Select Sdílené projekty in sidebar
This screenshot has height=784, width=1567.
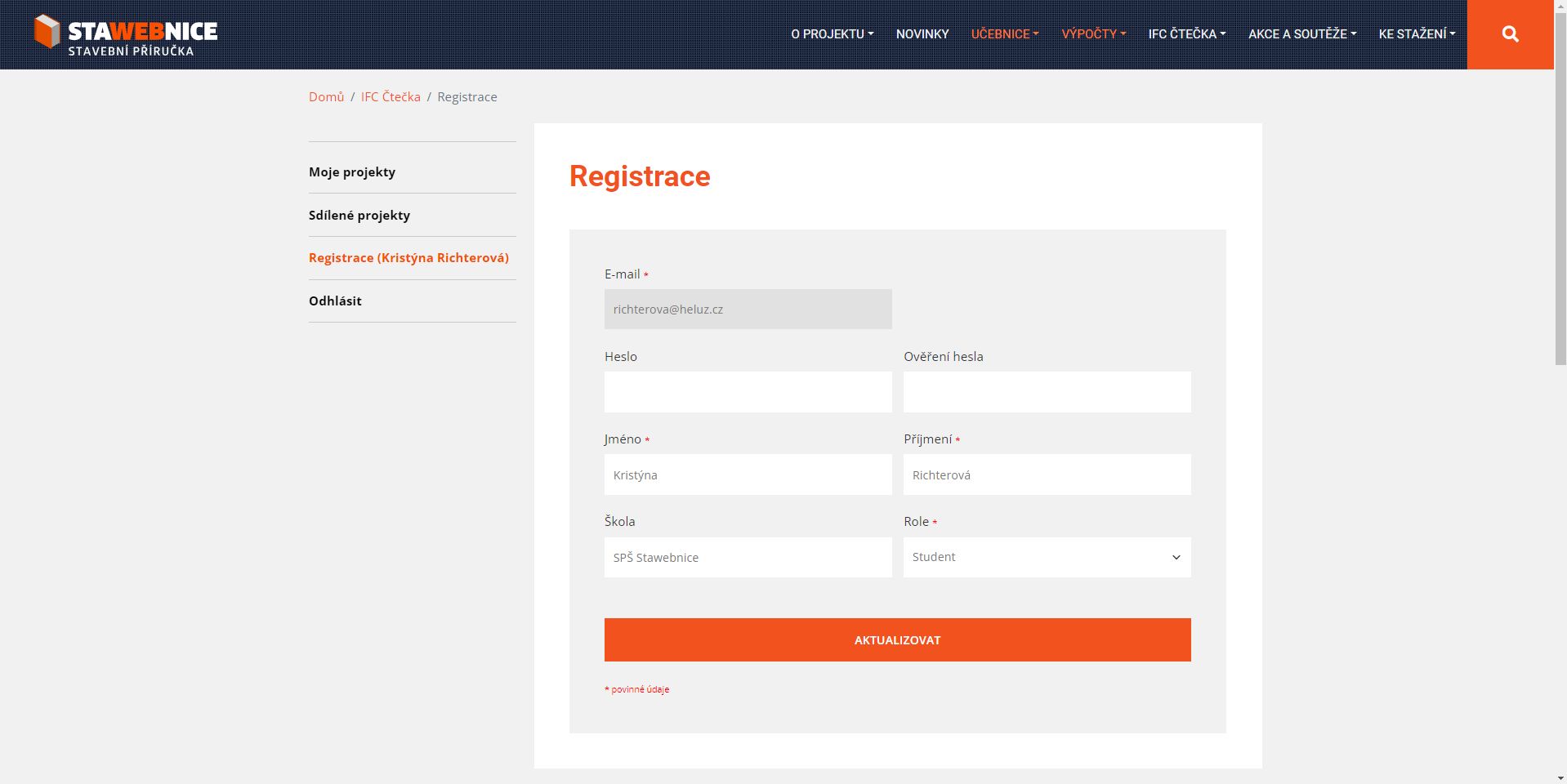pos(359,216)
